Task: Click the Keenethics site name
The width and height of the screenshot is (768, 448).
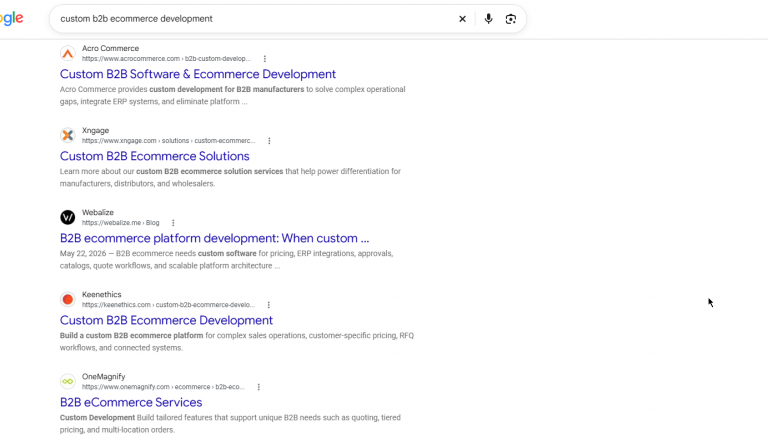Action: [x=101, y=295]
